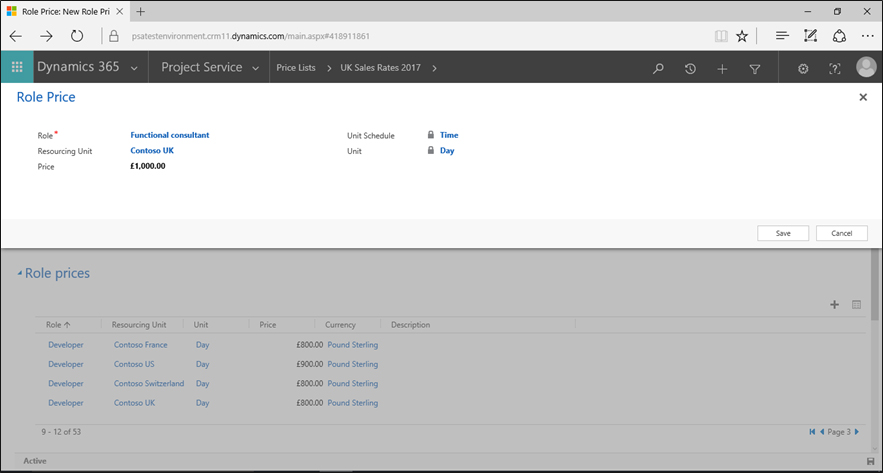The width and height of the screenshot is (883, 473).
Task: Click the £900.00 price cell
Action: pyautogui.click(x=310, y=364)
